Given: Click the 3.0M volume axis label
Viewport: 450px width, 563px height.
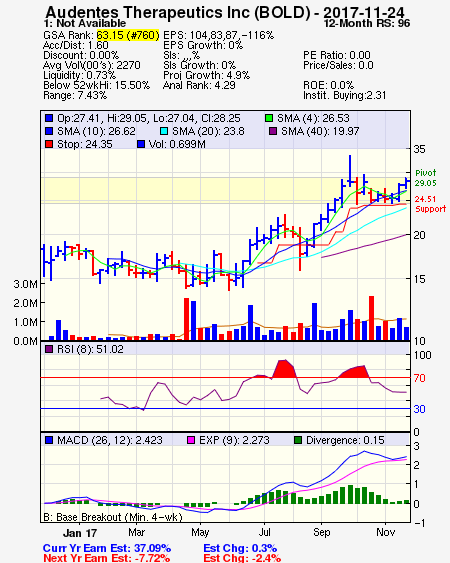Looking at the screenshot, I should coord(25,284).
